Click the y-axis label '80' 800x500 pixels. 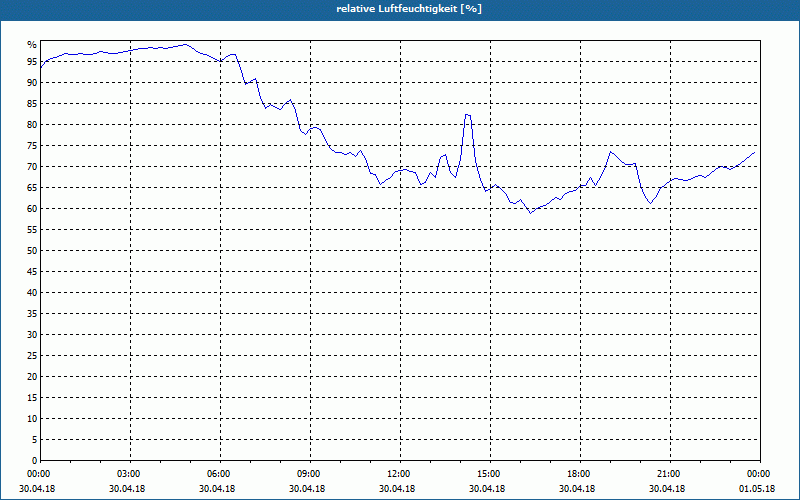(32, 124)
